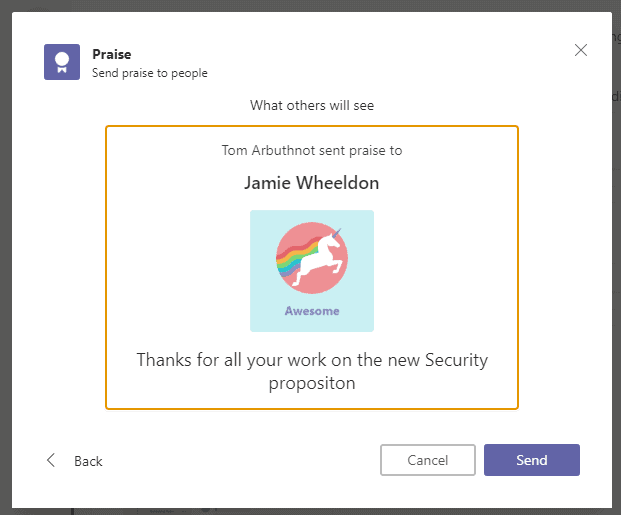Click the 'Thanks for all your work' message line

tap(312, 360)
